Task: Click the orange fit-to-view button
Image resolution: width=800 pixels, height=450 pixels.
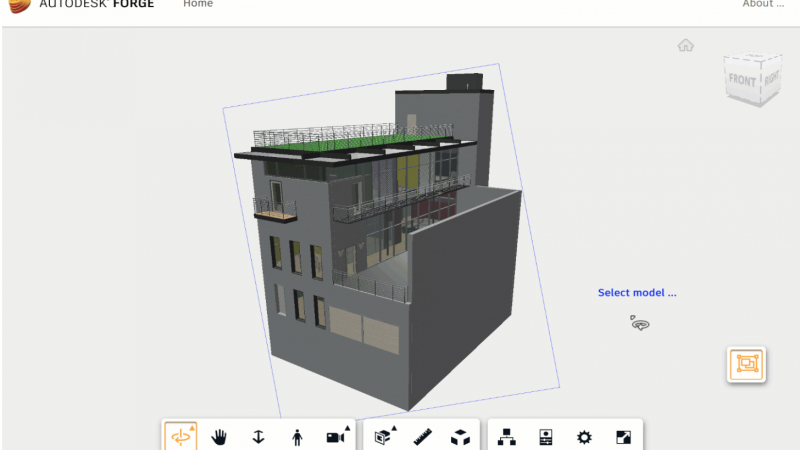Action: (x=746, y=364)
